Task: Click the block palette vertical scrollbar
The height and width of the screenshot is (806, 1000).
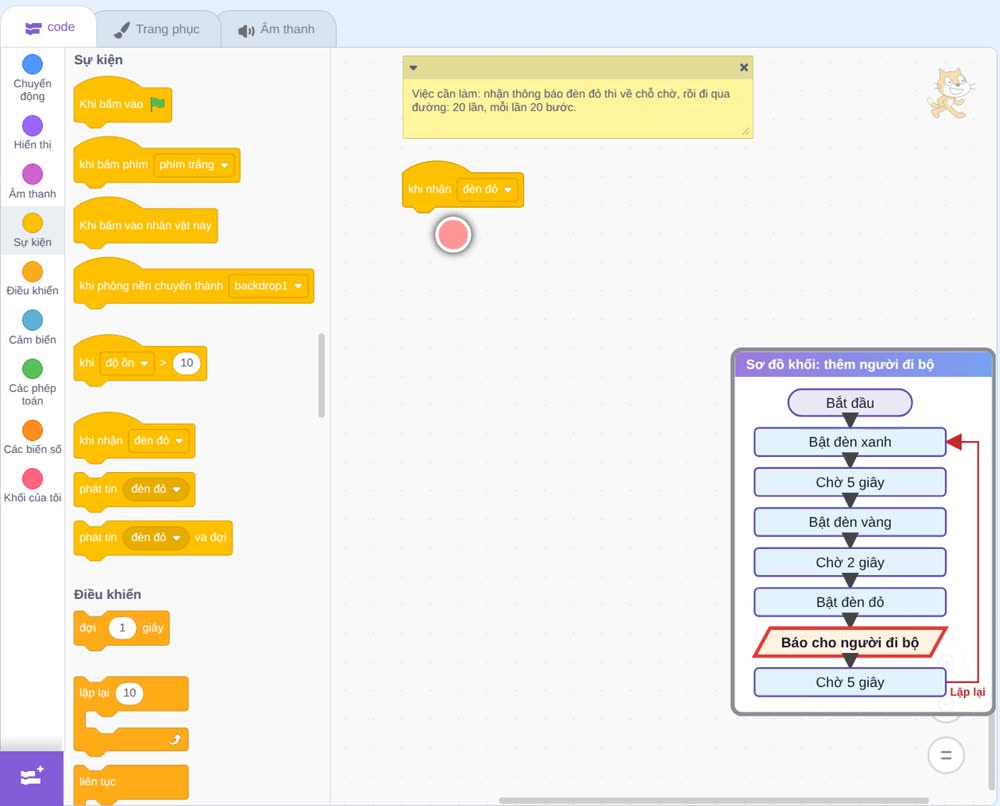Action: pos(321,375)
